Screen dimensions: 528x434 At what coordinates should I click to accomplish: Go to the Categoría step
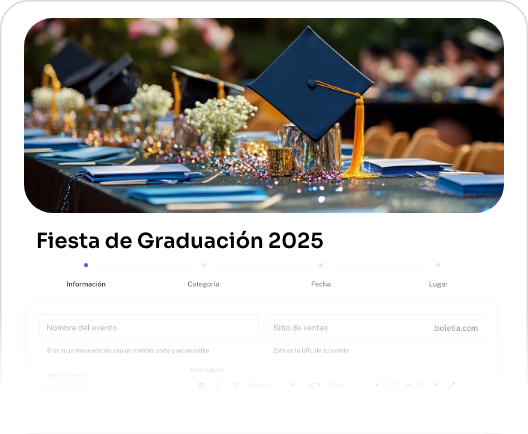(x=203, y=284)
